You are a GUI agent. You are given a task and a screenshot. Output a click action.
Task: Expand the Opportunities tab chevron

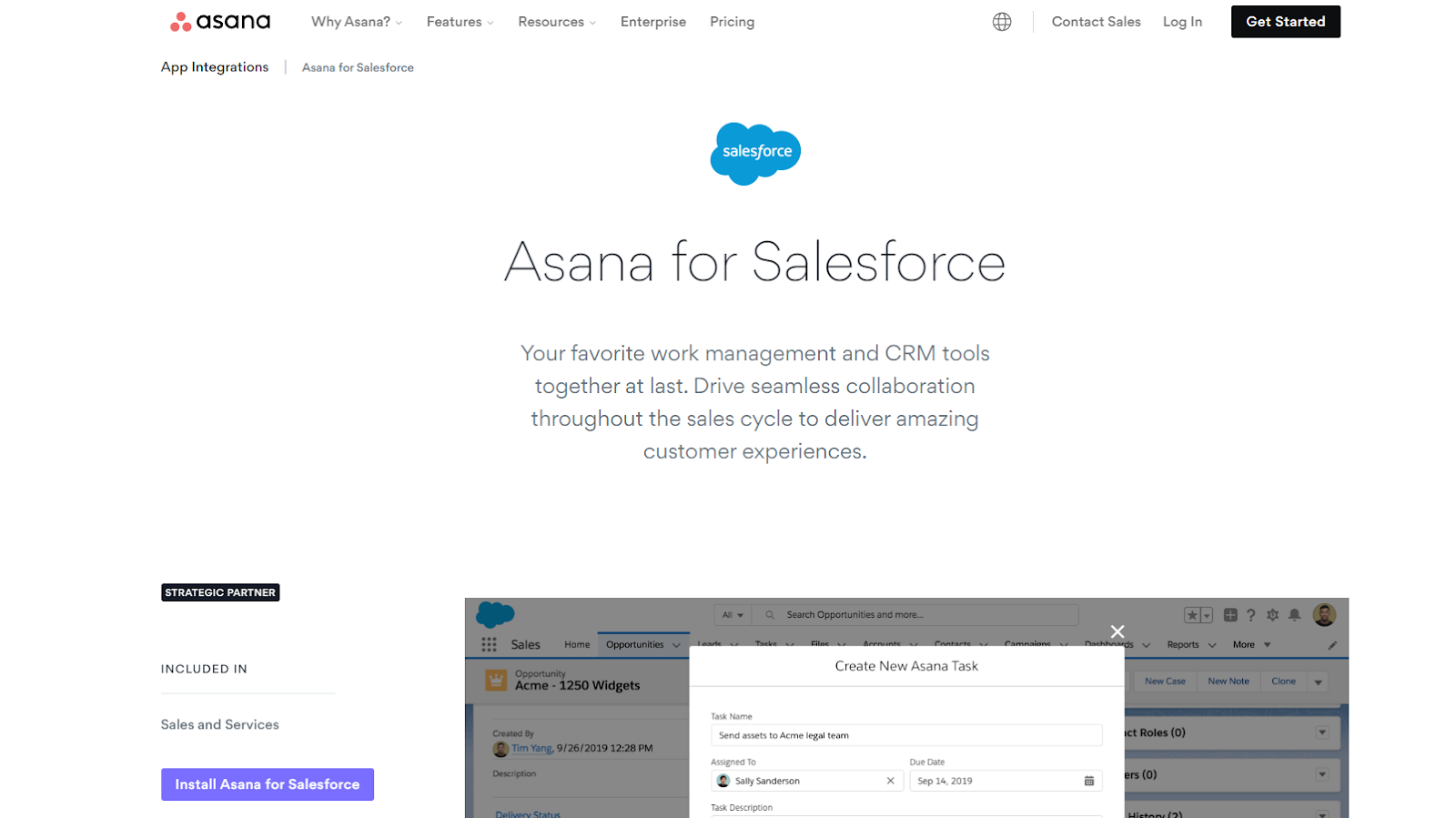(x=676, y=645)
